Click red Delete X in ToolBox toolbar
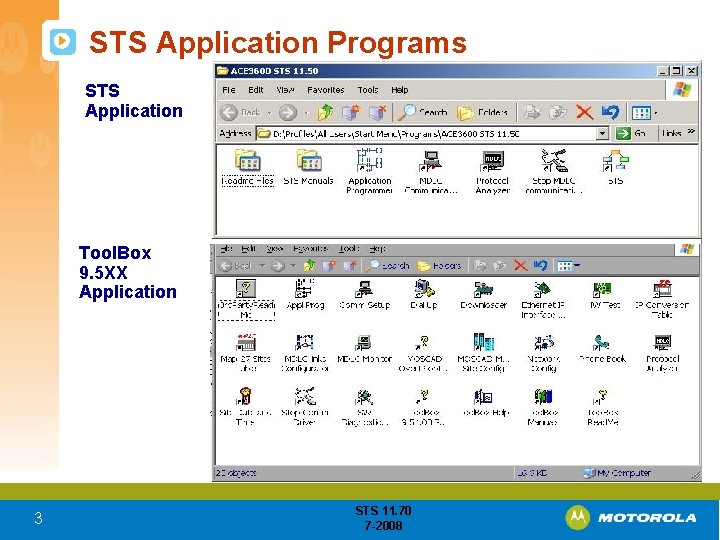 [520, 265]
